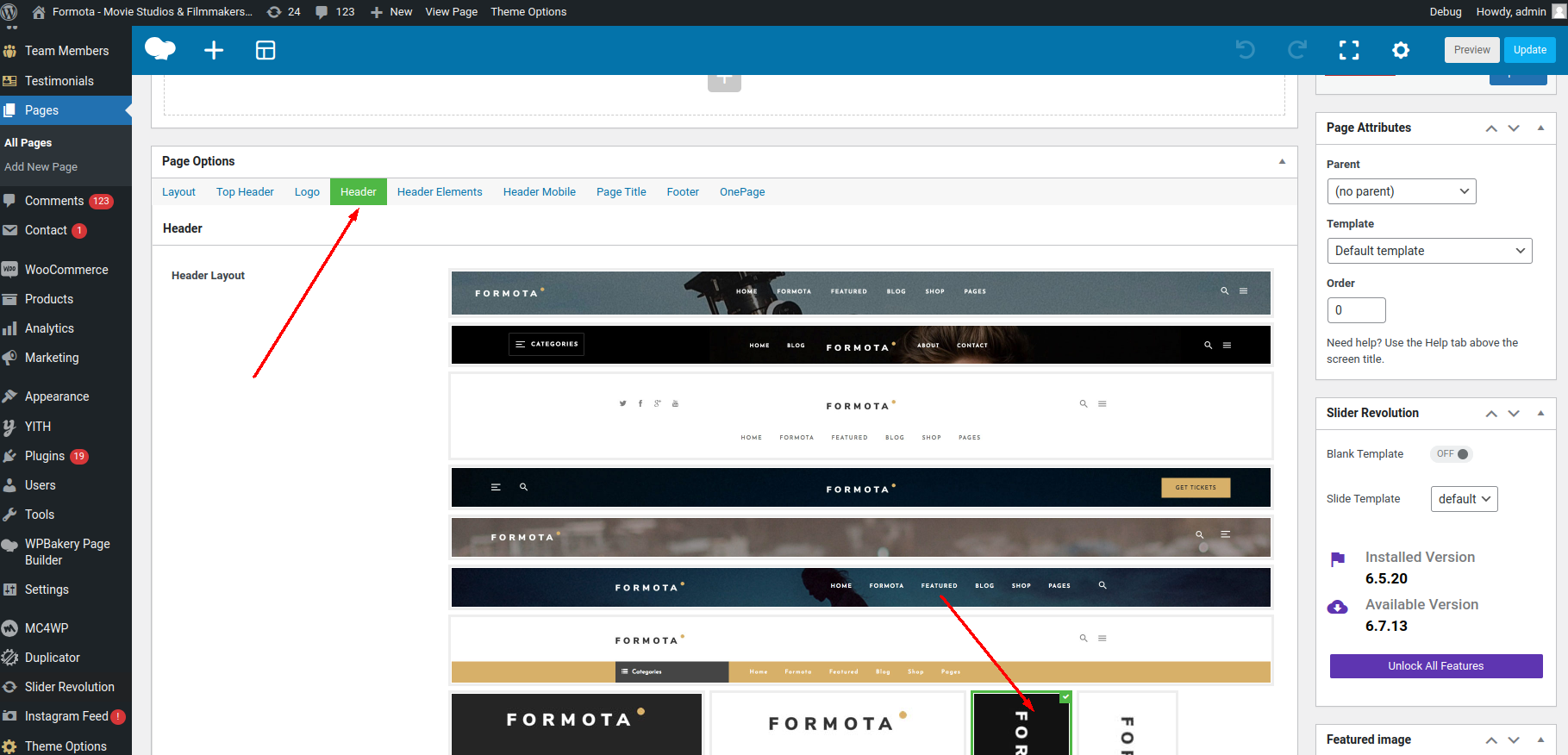Open All Pages submenu link
The image size is (1568, 755).
pyautogui.click(x=28, y=143)
